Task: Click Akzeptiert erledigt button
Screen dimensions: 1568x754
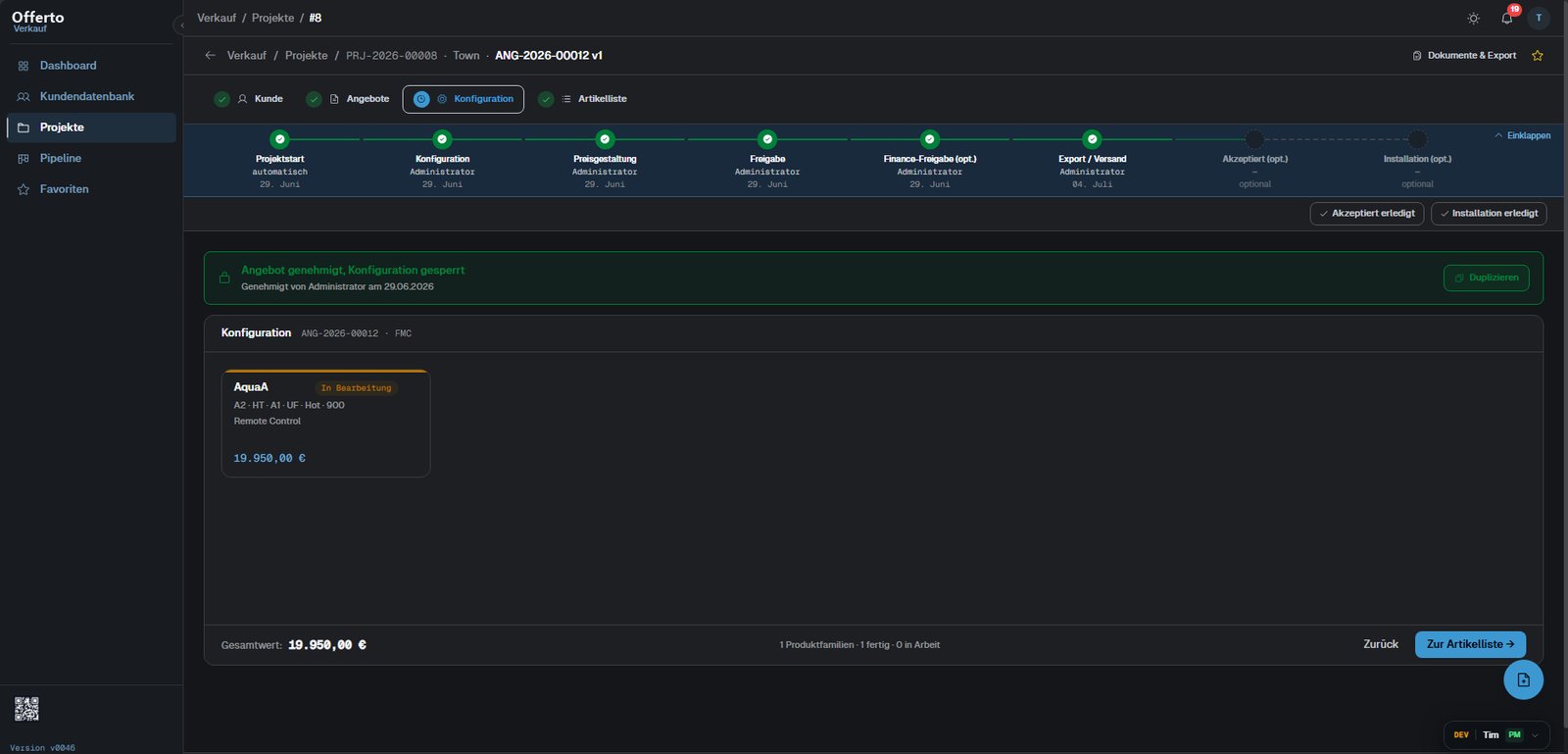Action: coord(1367,214)
